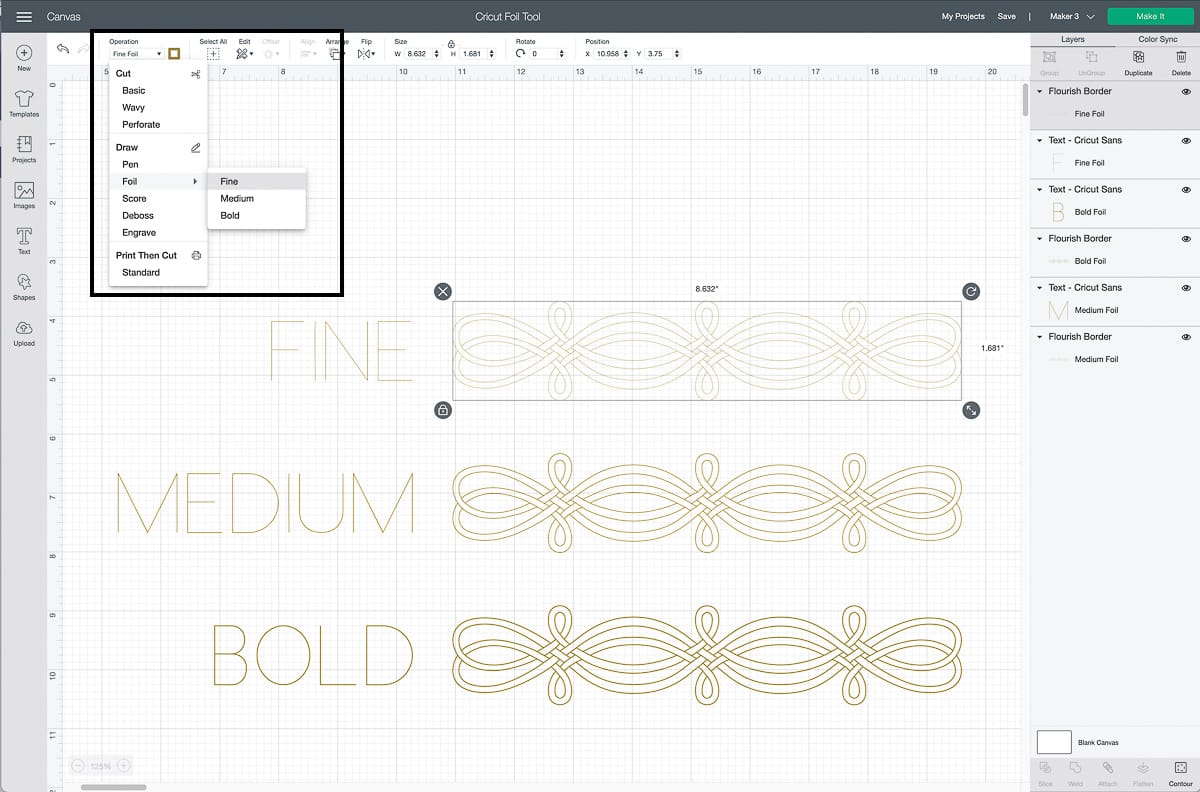
Task: Open the operation color swatch
Action: coord(174,54)
